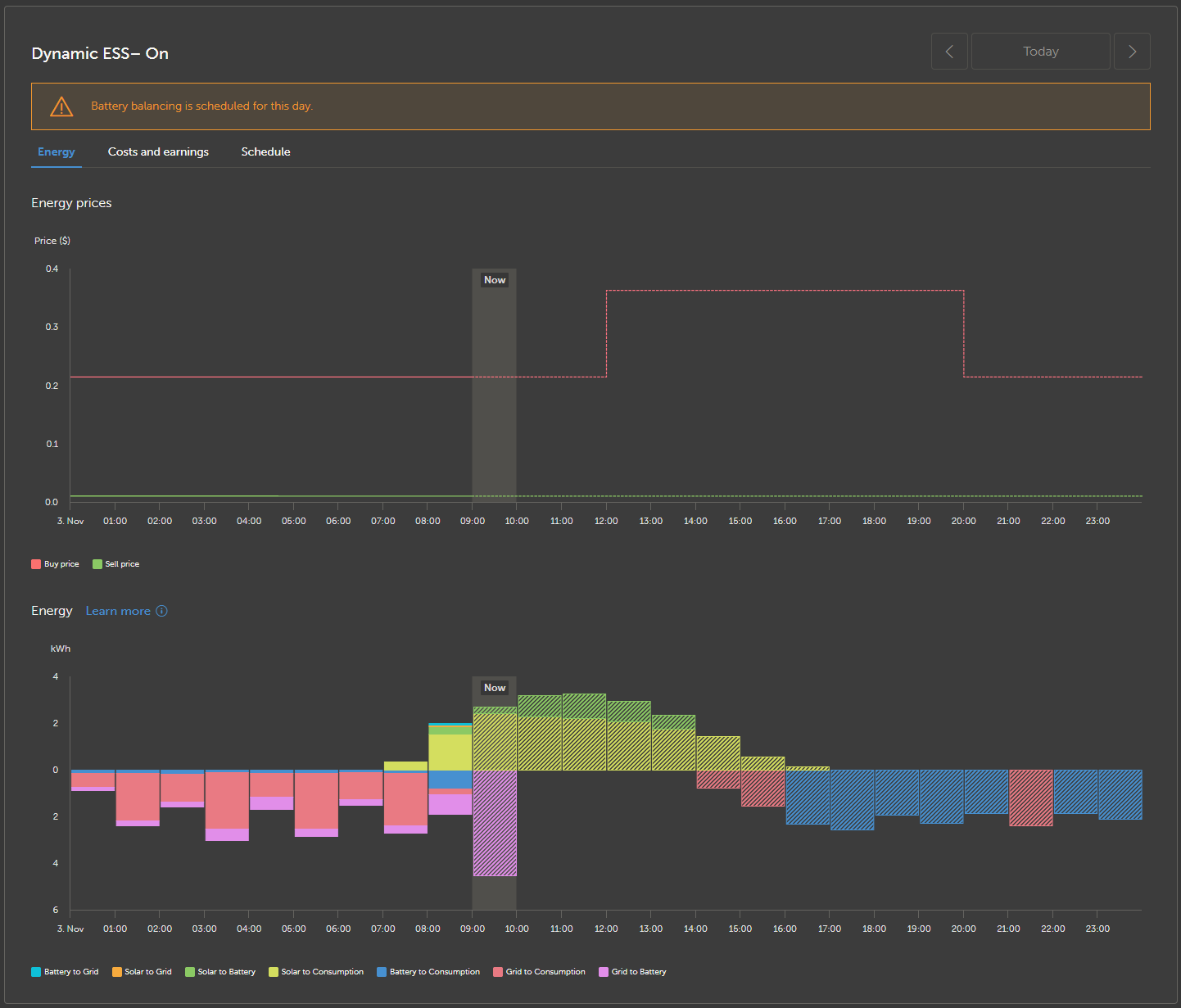Toggle Grid to Battery legend item

click(632, 972)
